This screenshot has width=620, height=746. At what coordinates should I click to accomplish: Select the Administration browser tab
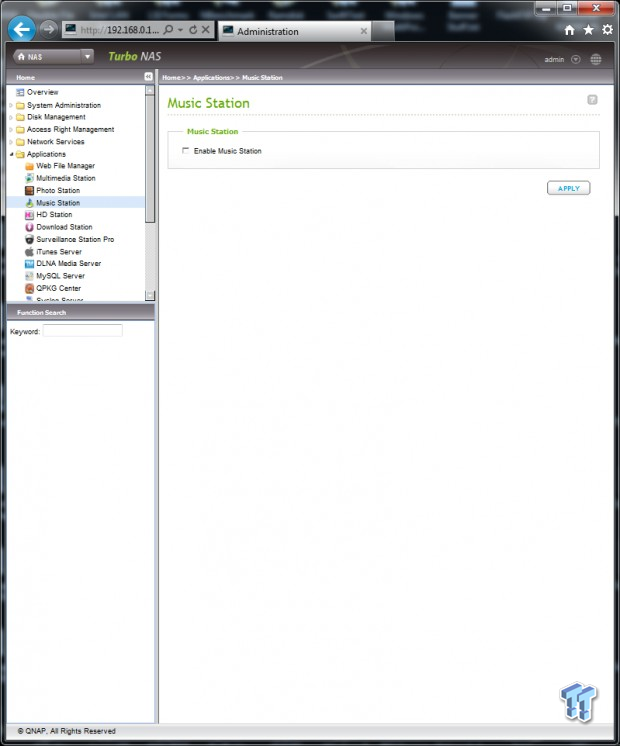(x=295, y=31)
